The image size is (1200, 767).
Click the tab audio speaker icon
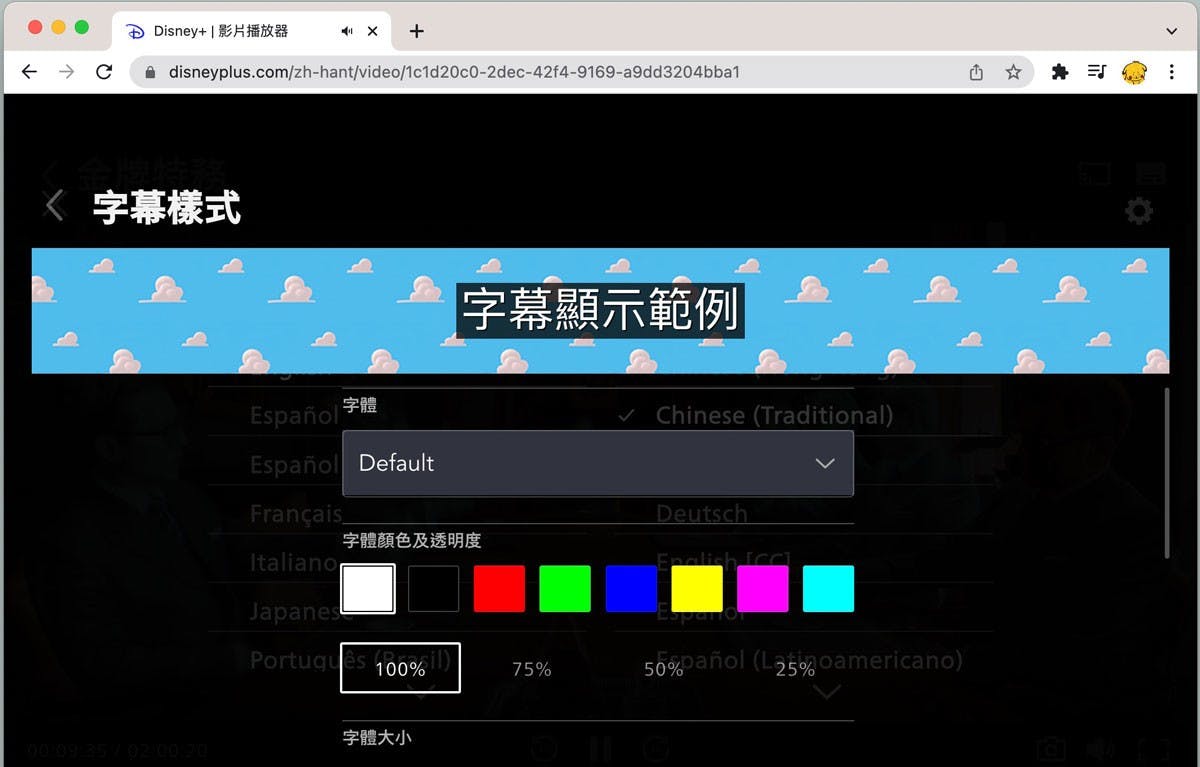point(346,31)
